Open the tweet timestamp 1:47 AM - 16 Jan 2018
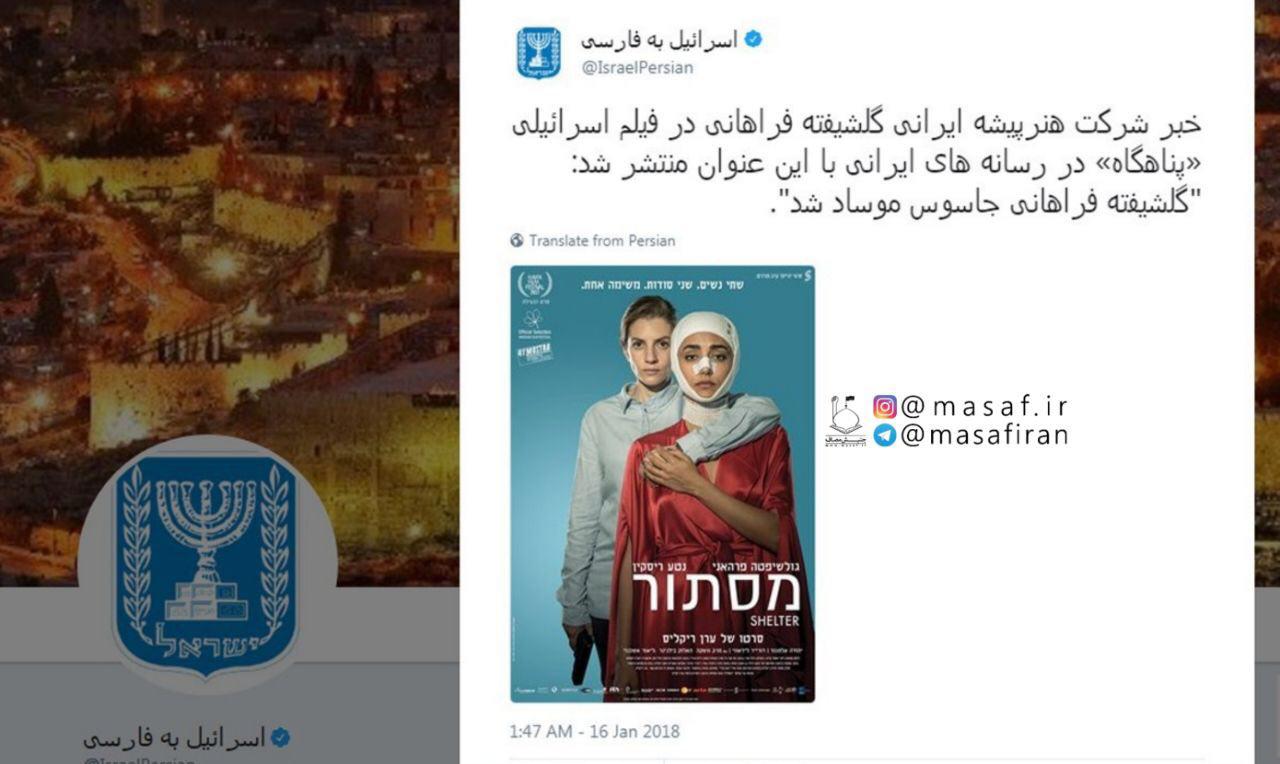The height and width of the screenshot is (764, 1280). tap(595, 731)
